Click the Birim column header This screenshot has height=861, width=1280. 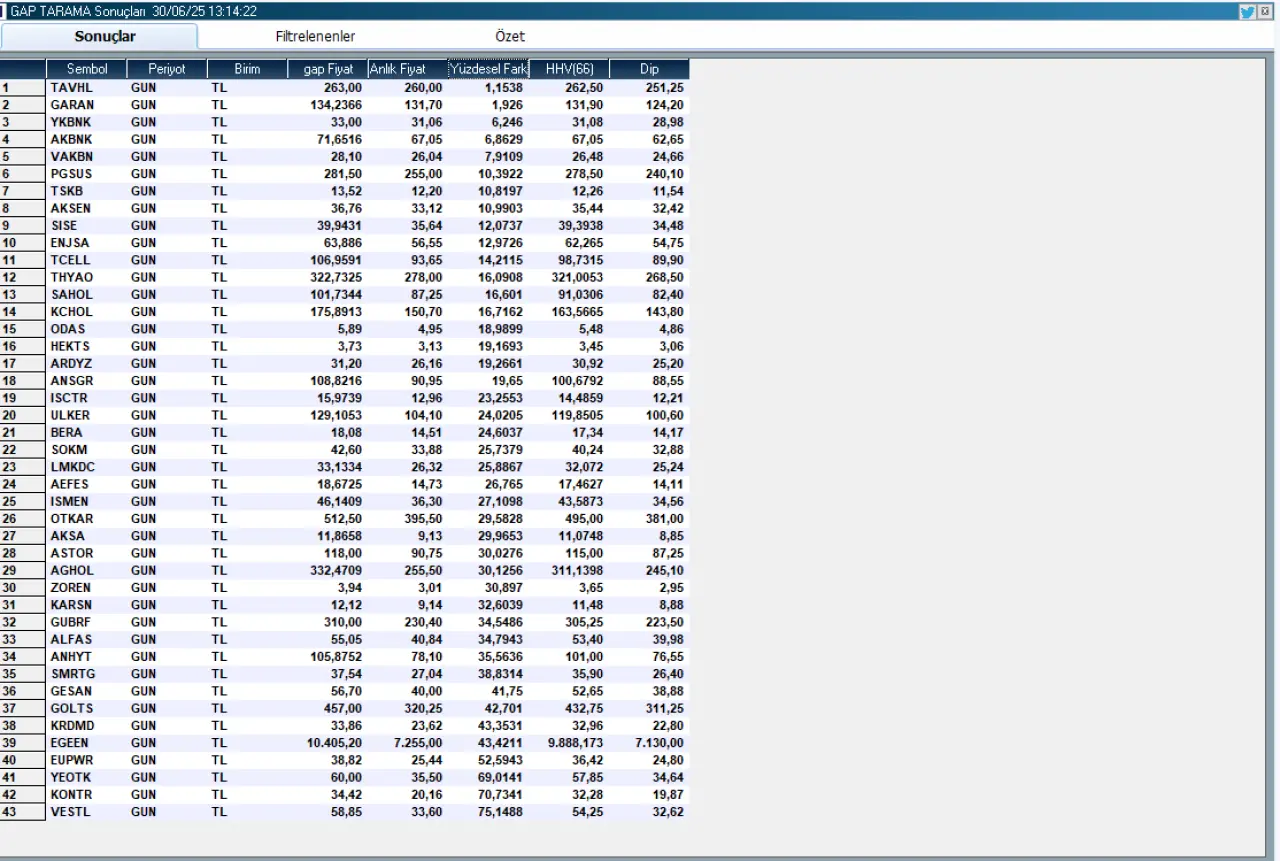[247, 69]
